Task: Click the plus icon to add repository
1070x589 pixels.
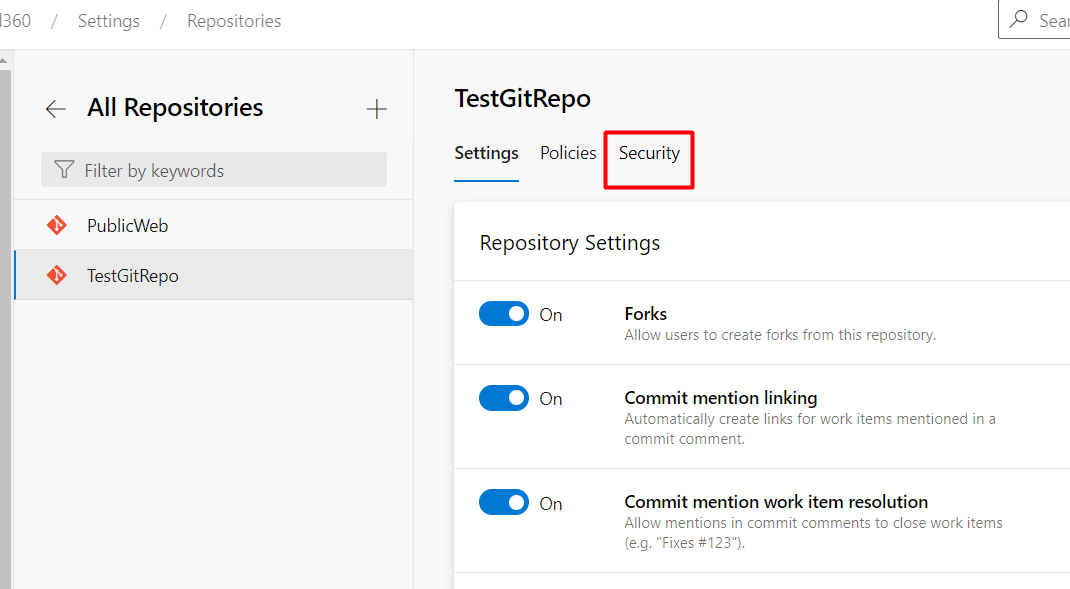Action: (x=376, y=109)
